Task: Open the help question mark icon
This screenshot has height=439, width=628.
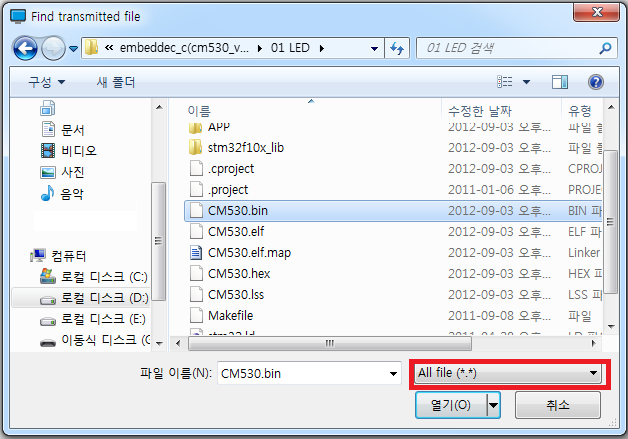Action: click(x=596, y=82)
